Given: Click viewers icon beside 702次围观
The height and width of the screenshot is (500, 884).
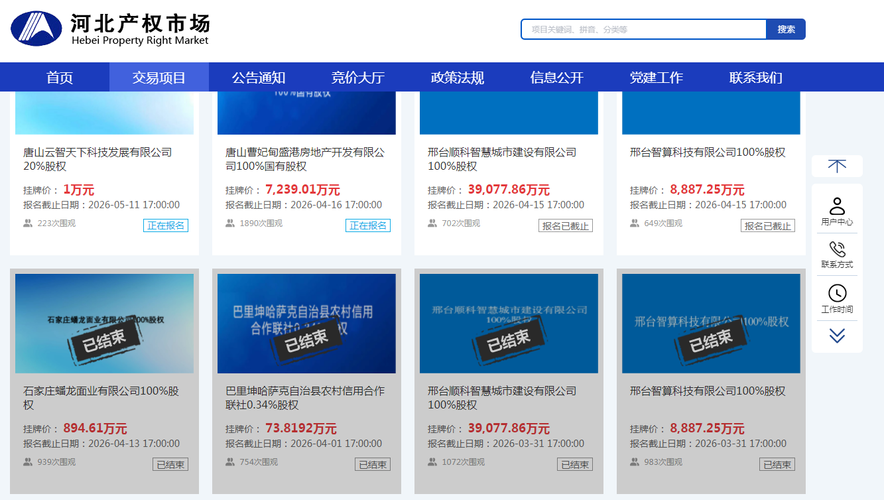Looking at the screenshot, I should [432, 223].
